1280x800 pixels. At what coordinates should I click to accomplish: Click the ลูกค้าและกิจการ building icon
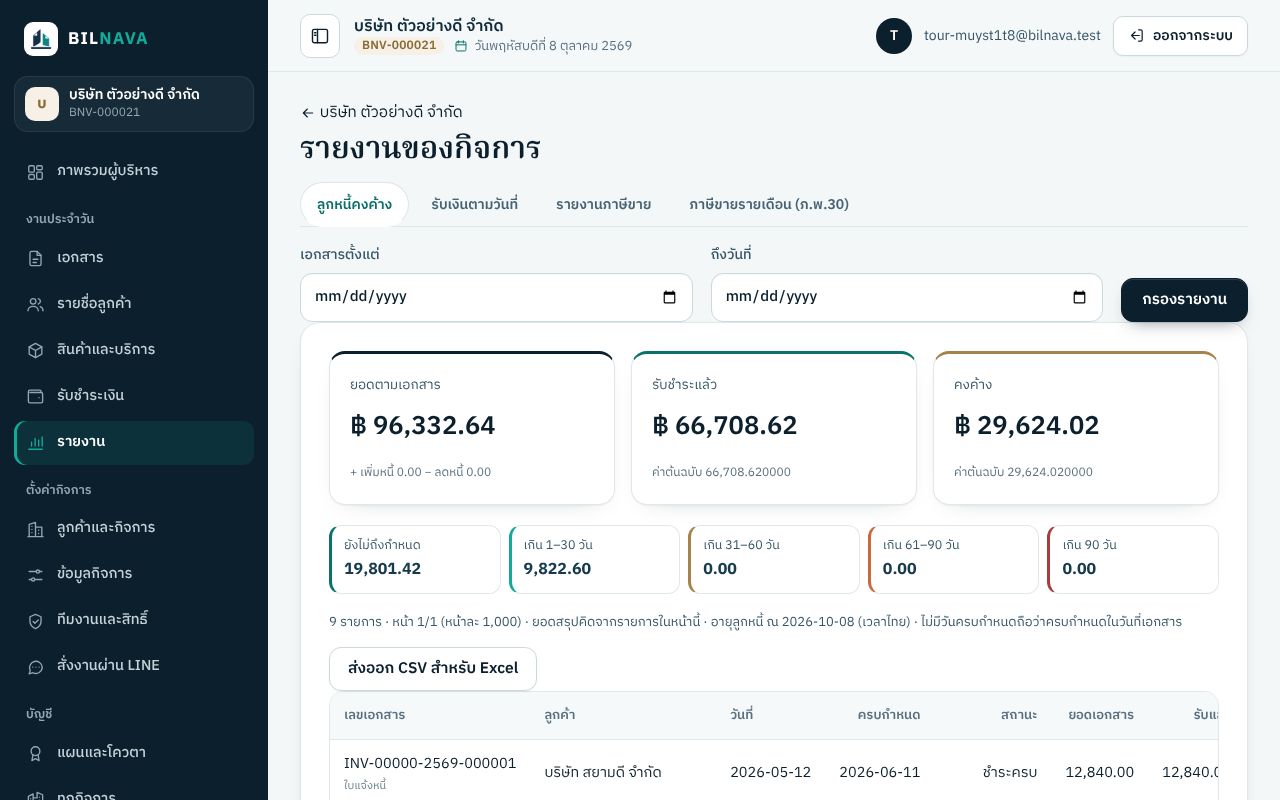click(36, 529)
